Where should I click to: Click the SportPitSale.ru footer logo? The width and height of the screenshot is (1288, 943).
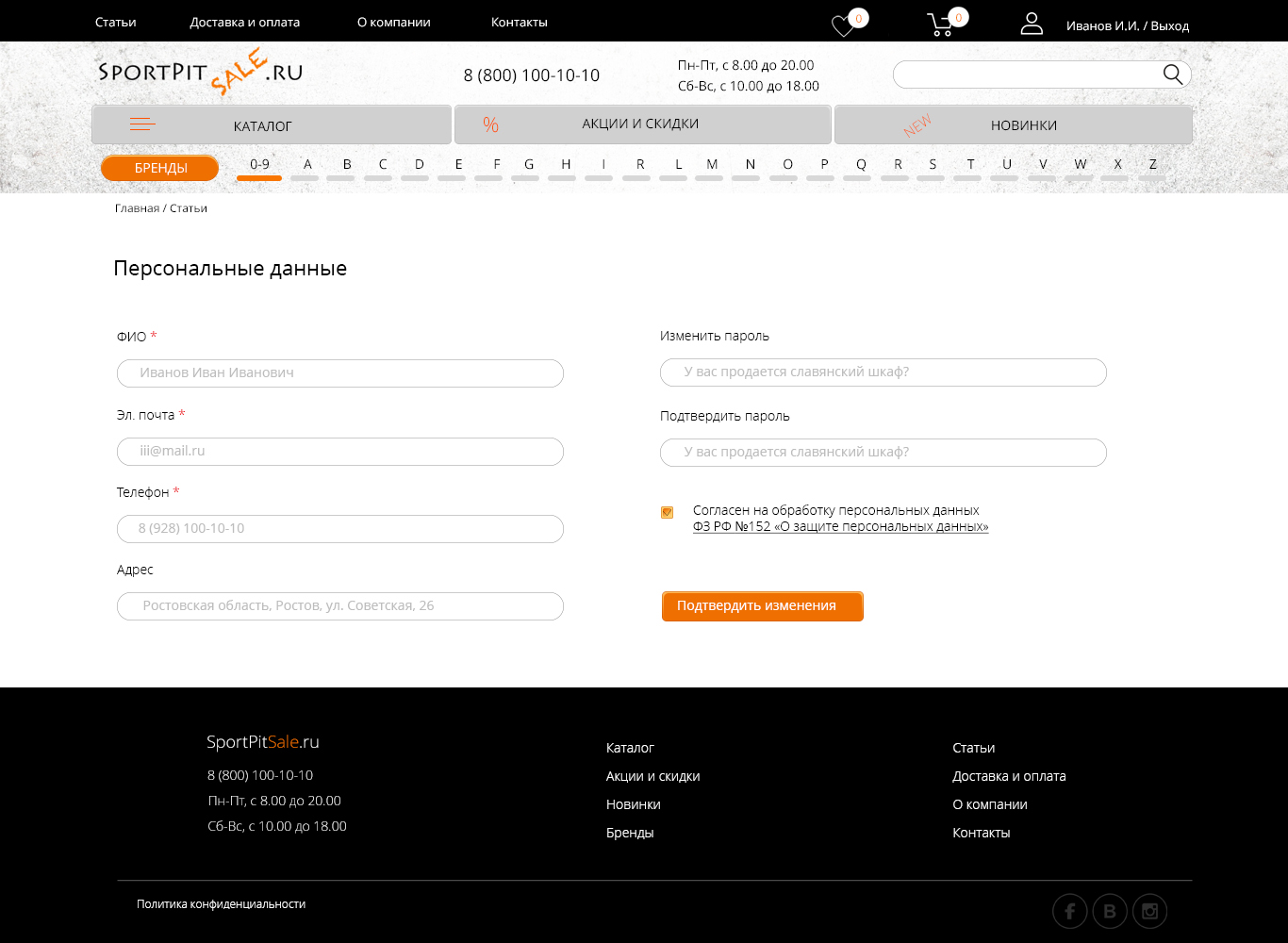click(263, 742)
